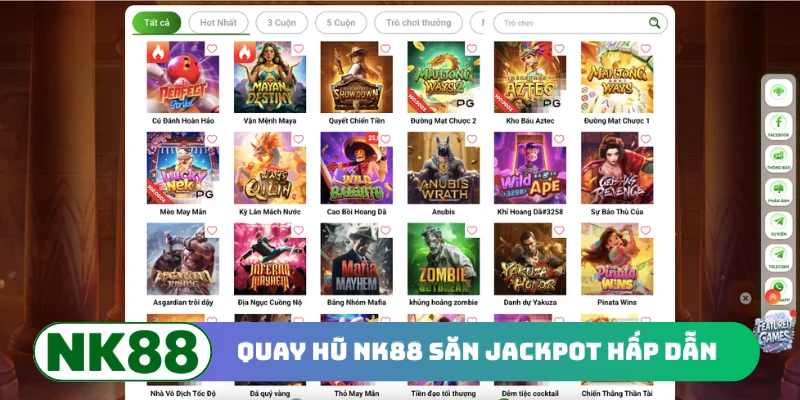The width and height of the screenshot is (800, 400).
Task: Toggle heart on Kỳ Lân Mách Nước
Action: (298, 139)
